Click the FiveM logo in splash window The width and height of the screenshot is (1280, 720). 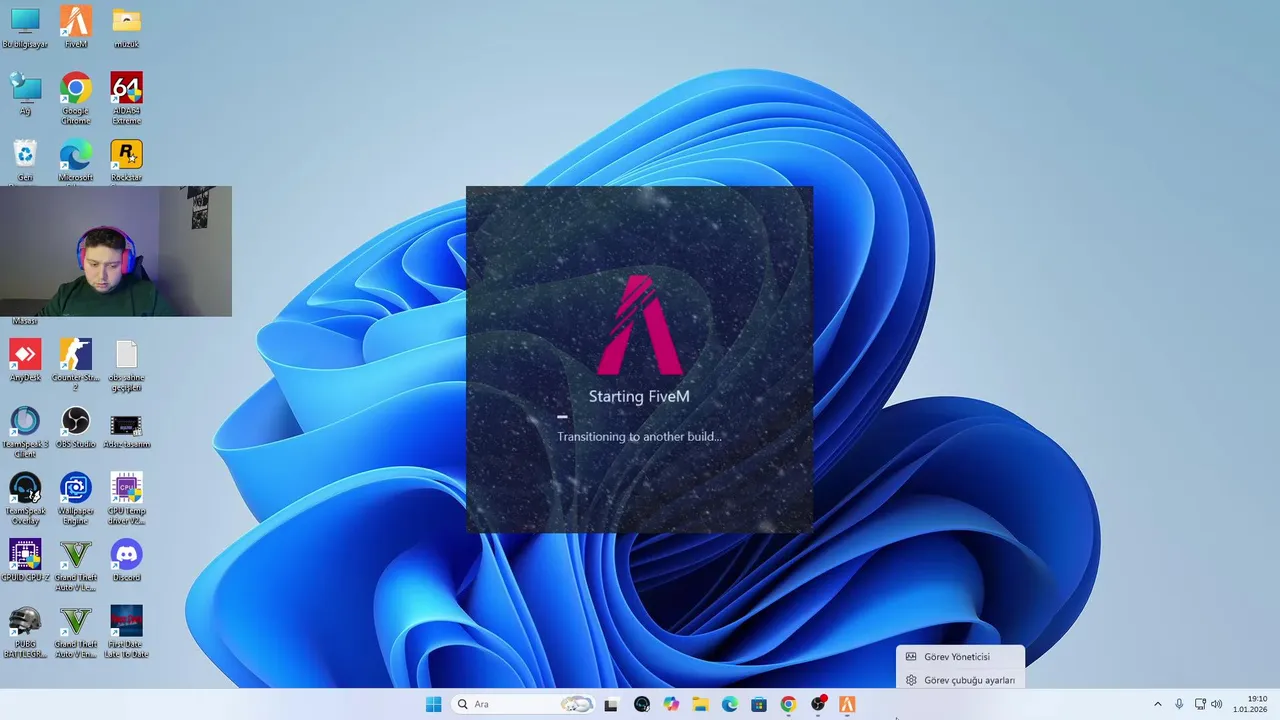coord(640,325)
